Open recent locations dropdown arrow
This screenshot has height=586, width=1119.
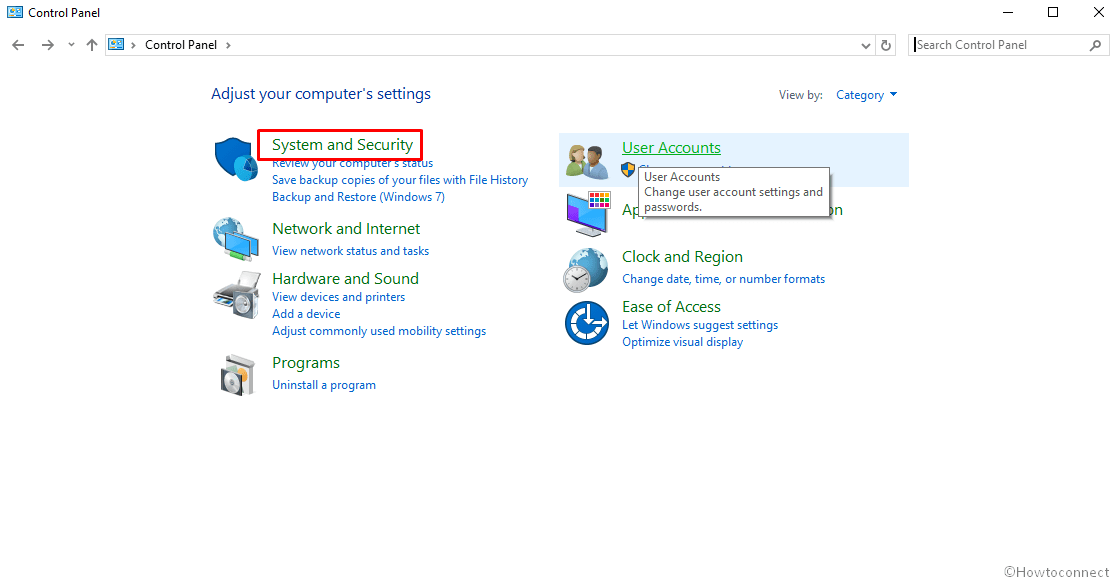click(x=71, y=45)
